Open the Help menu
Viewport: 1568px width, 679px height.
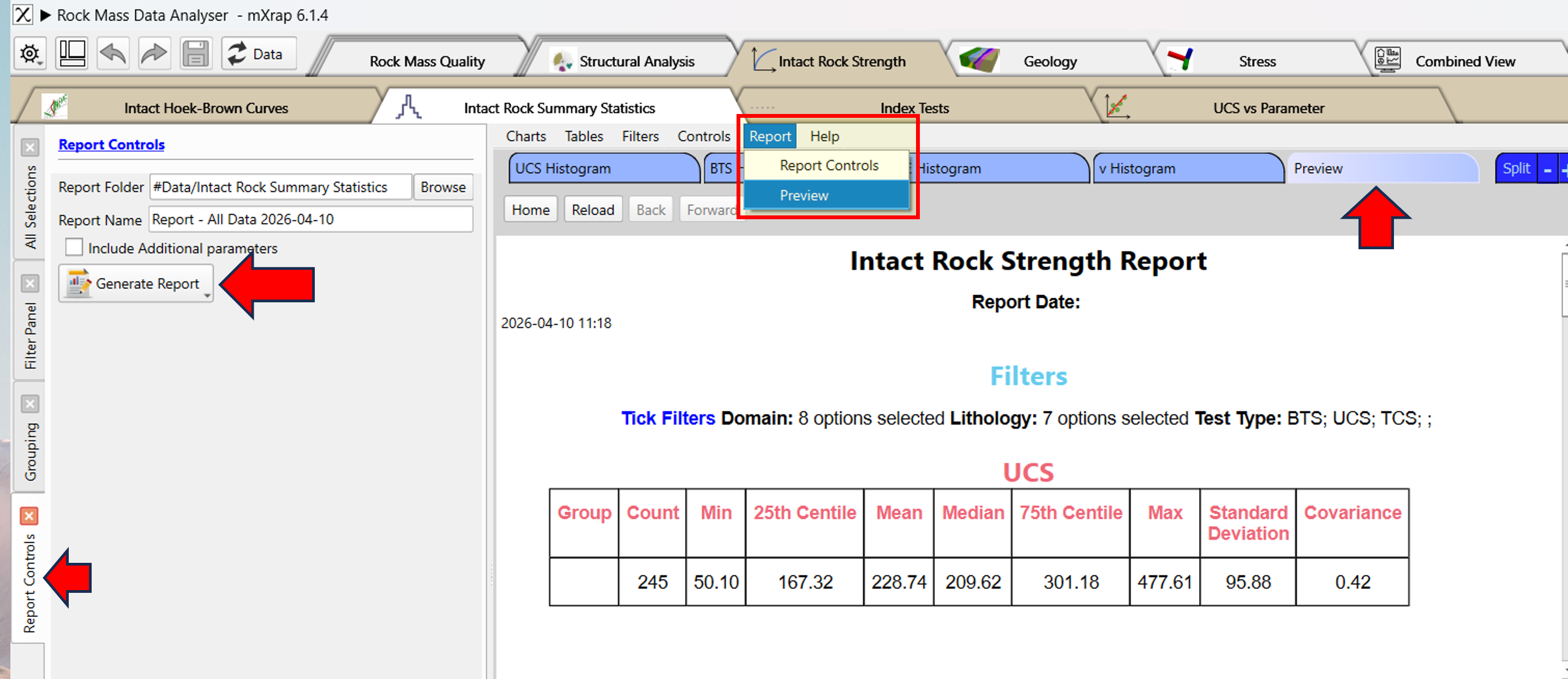pyautogui.click(x=824, y=136)
